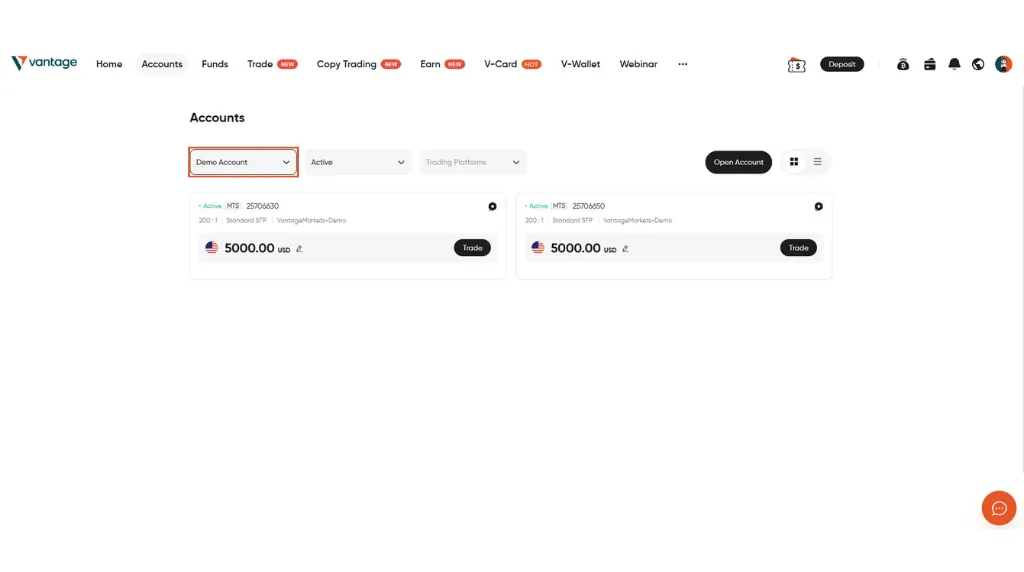Open the live chat bubble
This screenshot has width=1024, height=572.
(999, 508)
